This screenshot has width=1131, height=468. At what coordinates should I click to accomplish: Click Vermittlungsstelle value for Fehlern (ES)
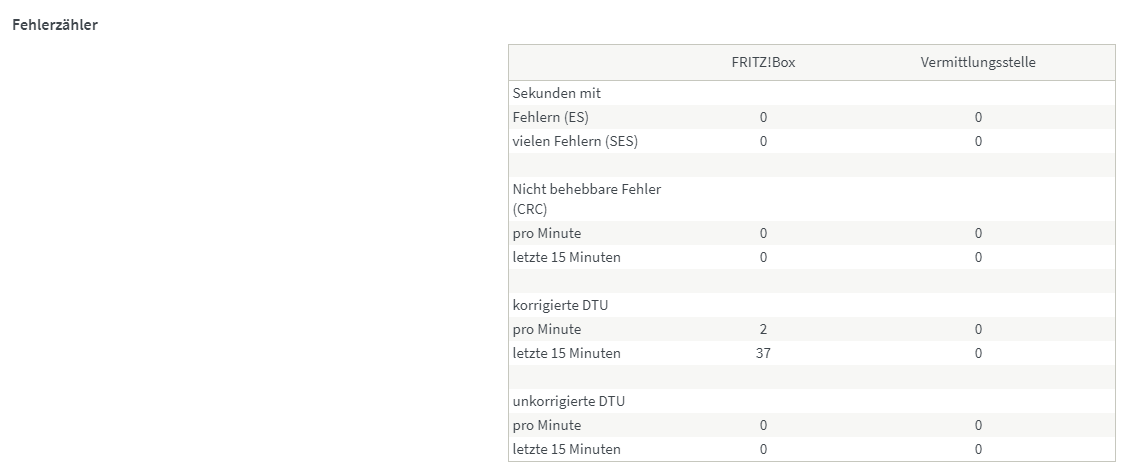click(978, 118)
